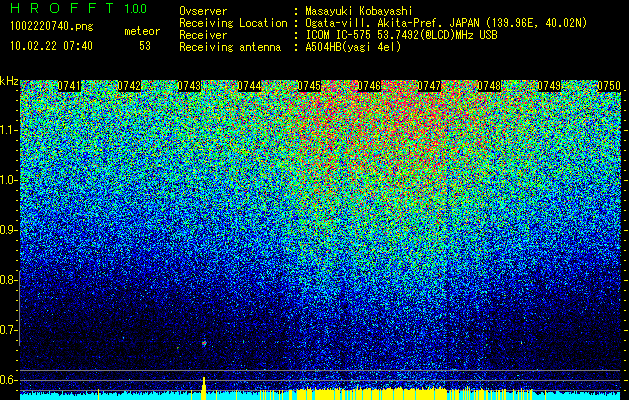Viewport: 629px width, 400px height.
Task: Click the Ogata-vill. Akita-Pref. JAPAN location text
Action: click(446, 23)
